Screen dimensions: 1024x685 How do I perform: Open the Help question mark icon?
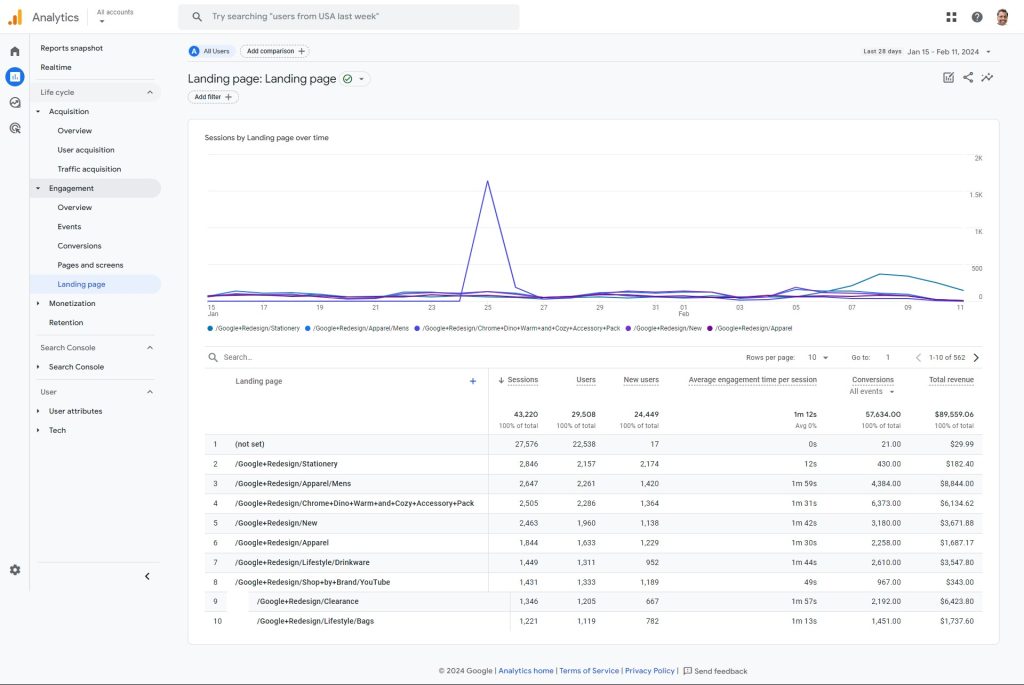976,17
